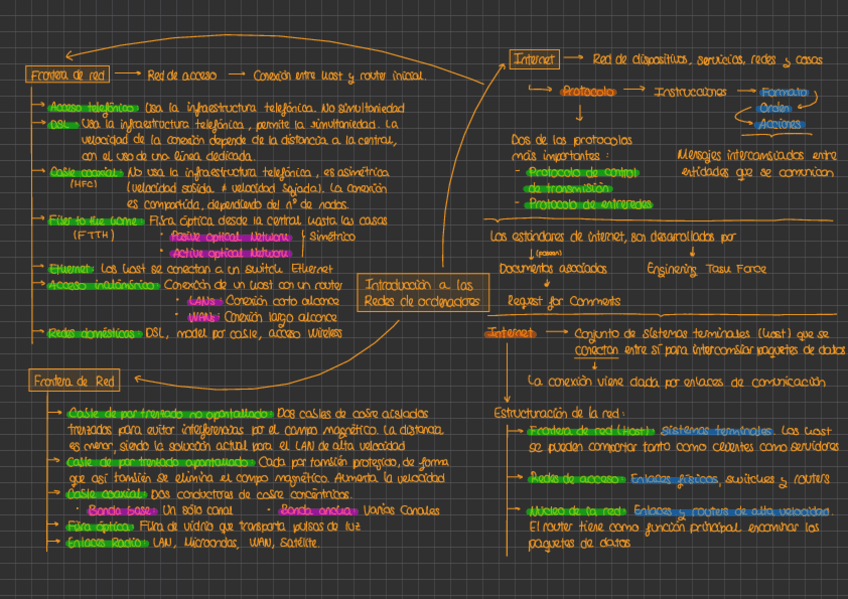Click the top-left boxed 'Frontera de red' heading
Image resolution: width=848 pixels, height=599 pixels.
(67, 75)
